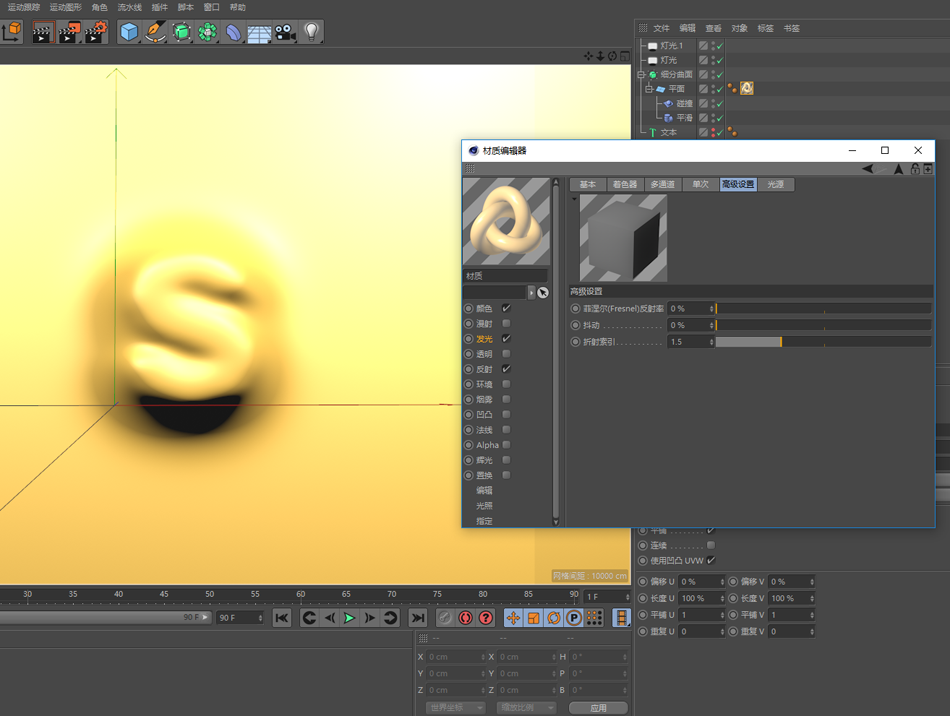The width and height of the screenshot is (950, 716).
Task: Play animation forward with green arrow
Action: pyautogui.click(x=350, y=618)
